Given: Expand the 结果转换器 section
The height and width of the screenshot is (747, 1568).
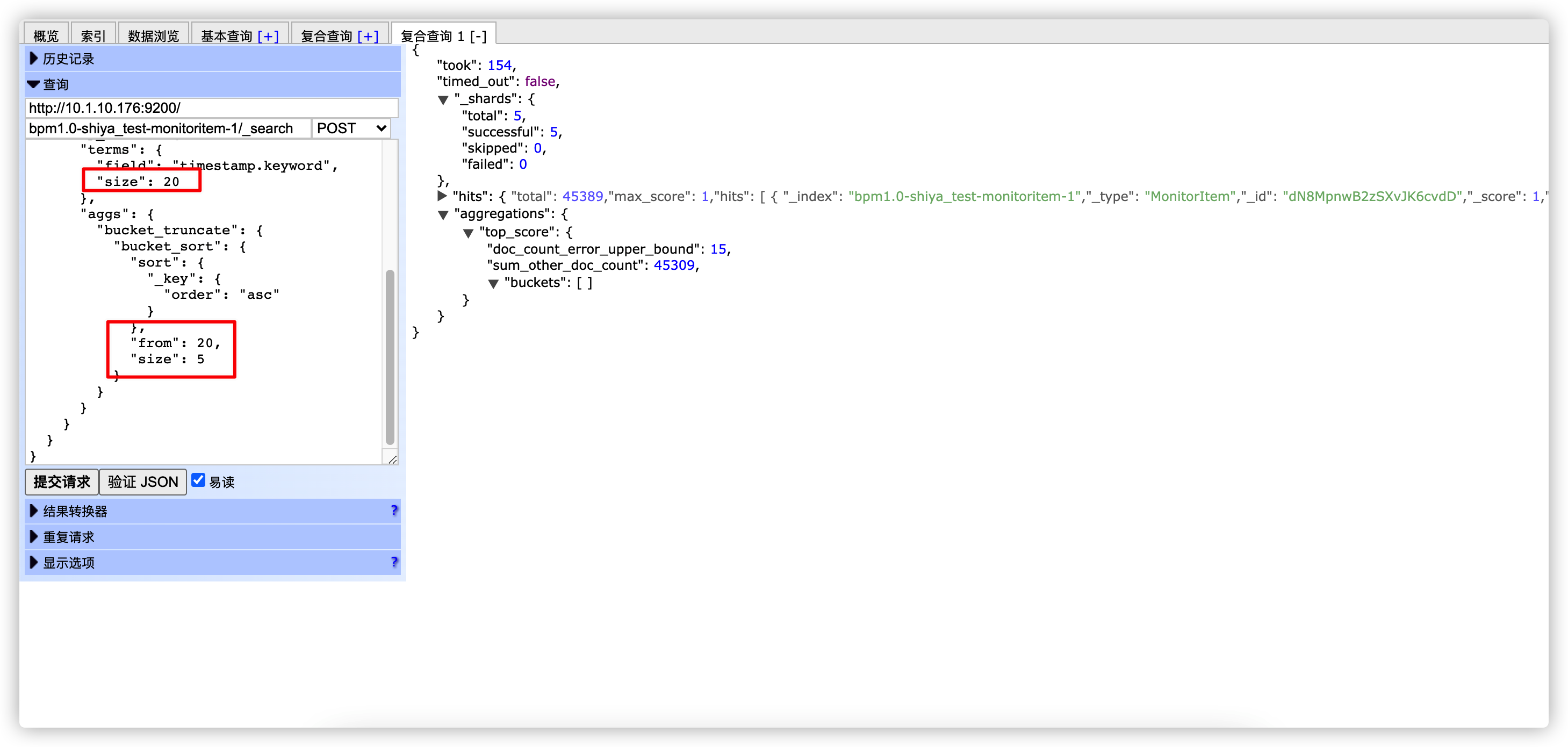Looking at the screenshot, I should (x=75, y=512).
